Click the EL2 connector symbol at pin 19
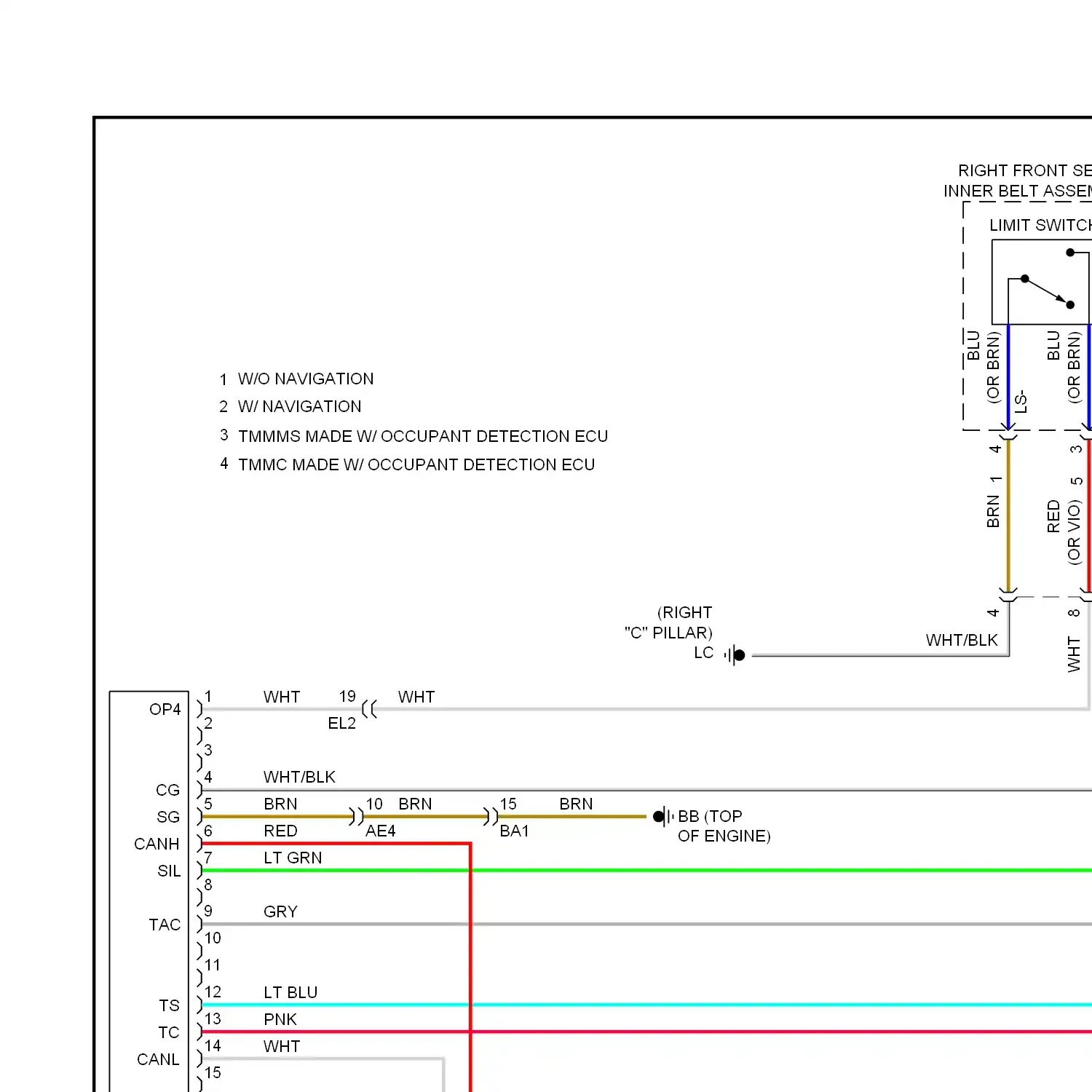 click(370, 709)
